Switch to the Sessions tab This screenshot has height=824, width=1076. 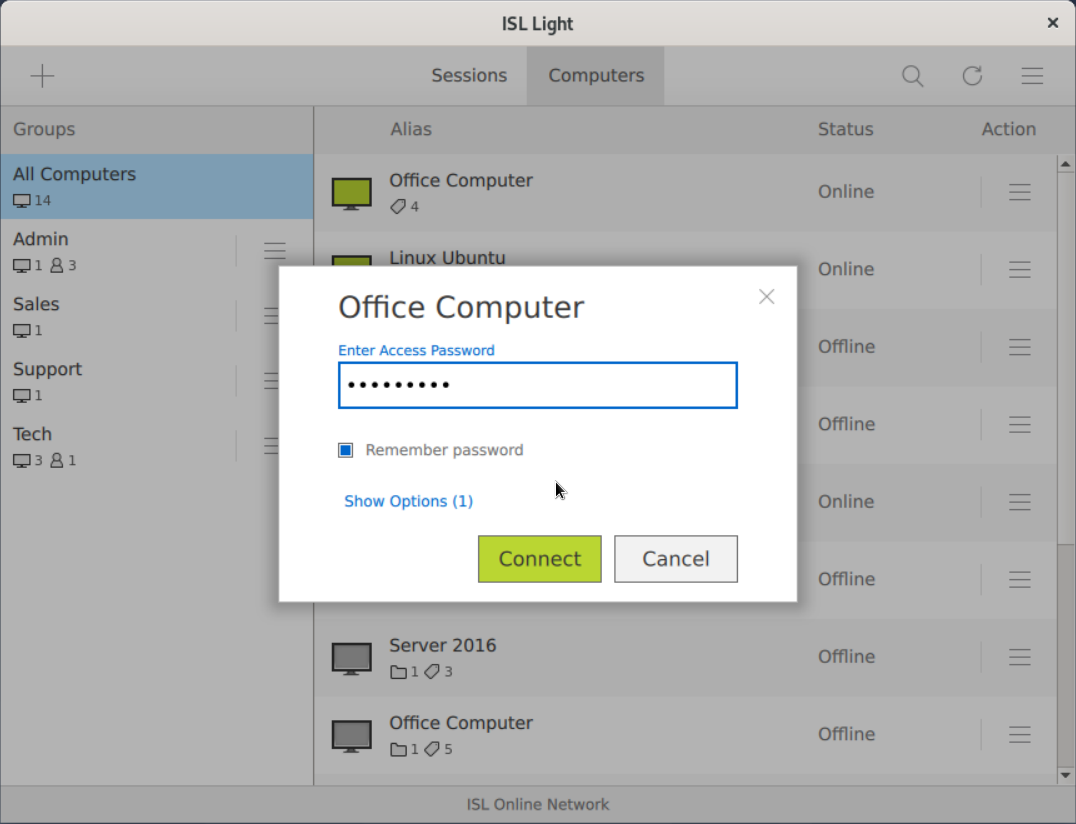(469, 75)
